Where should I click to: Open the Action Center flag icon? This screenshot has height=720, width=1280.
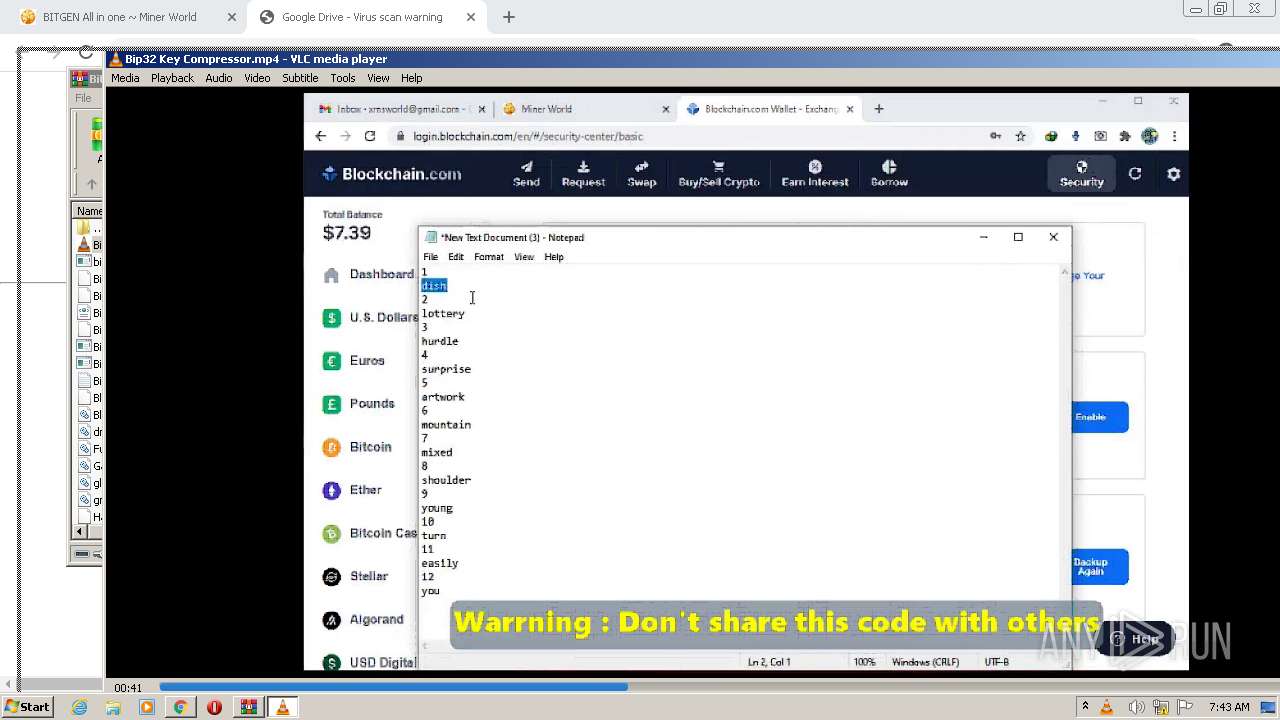pos(1185,707)
